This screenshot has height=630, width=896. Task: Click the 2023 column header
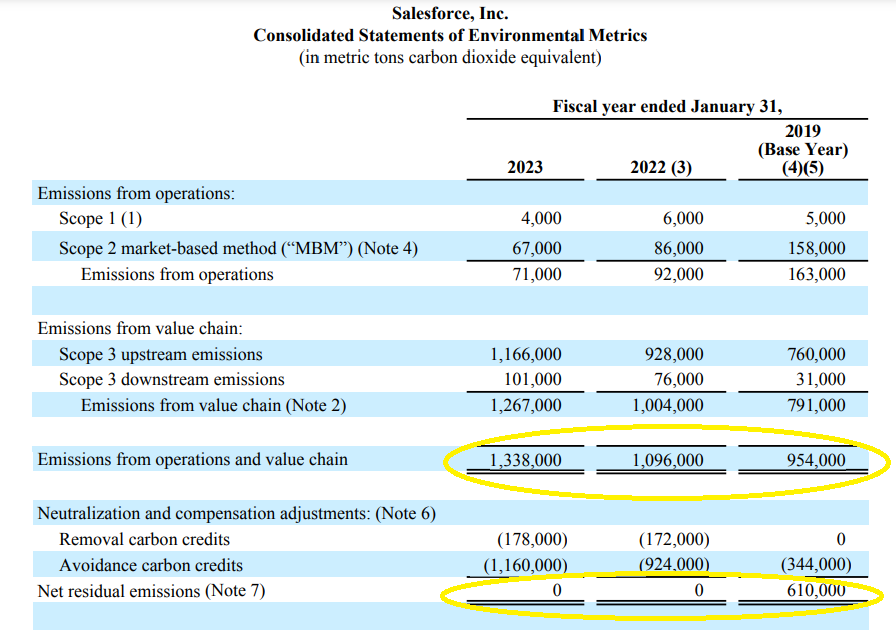click(x=525, y=167)
